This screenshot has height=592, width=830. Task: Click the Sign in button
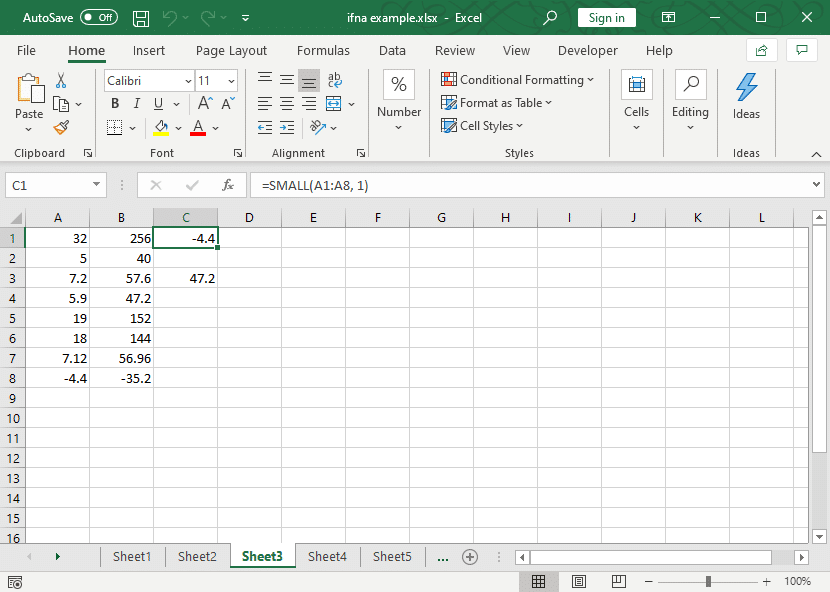click(607, 18)
